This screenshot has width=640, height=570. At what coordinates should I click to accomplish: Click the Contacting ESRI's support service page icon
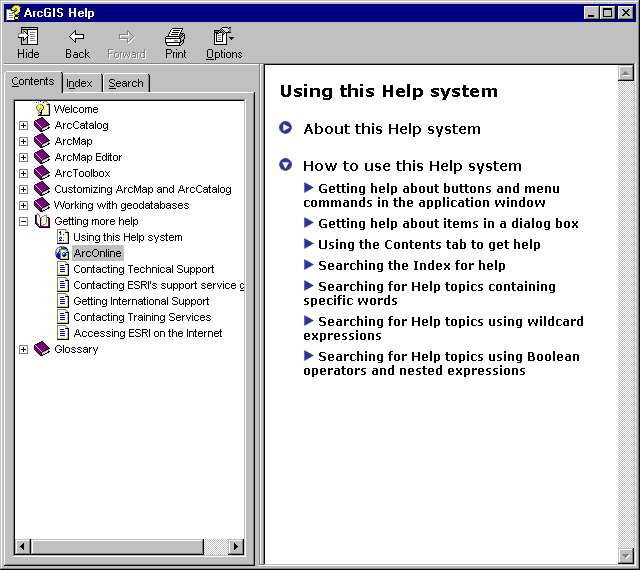63,285
